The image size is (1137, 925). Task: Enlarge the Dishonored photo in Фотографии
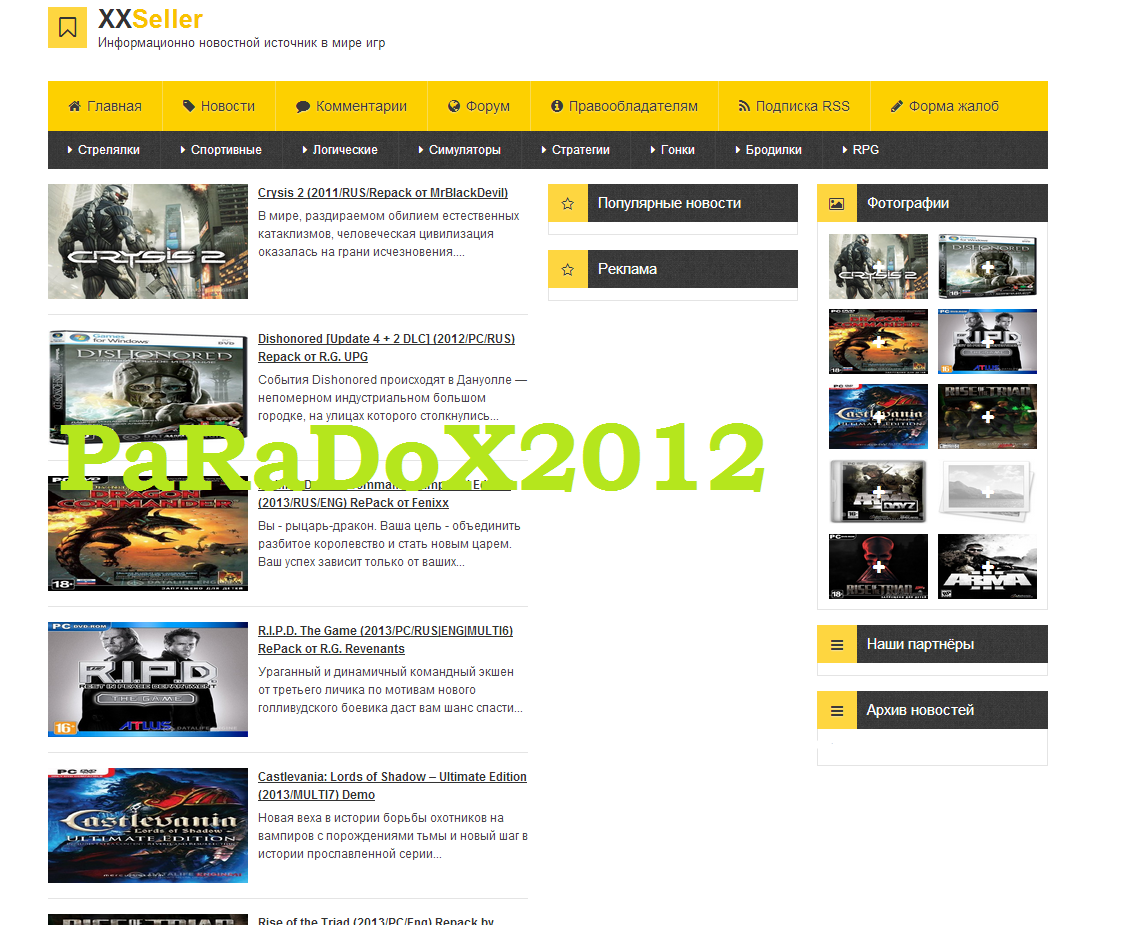point(988,266)
